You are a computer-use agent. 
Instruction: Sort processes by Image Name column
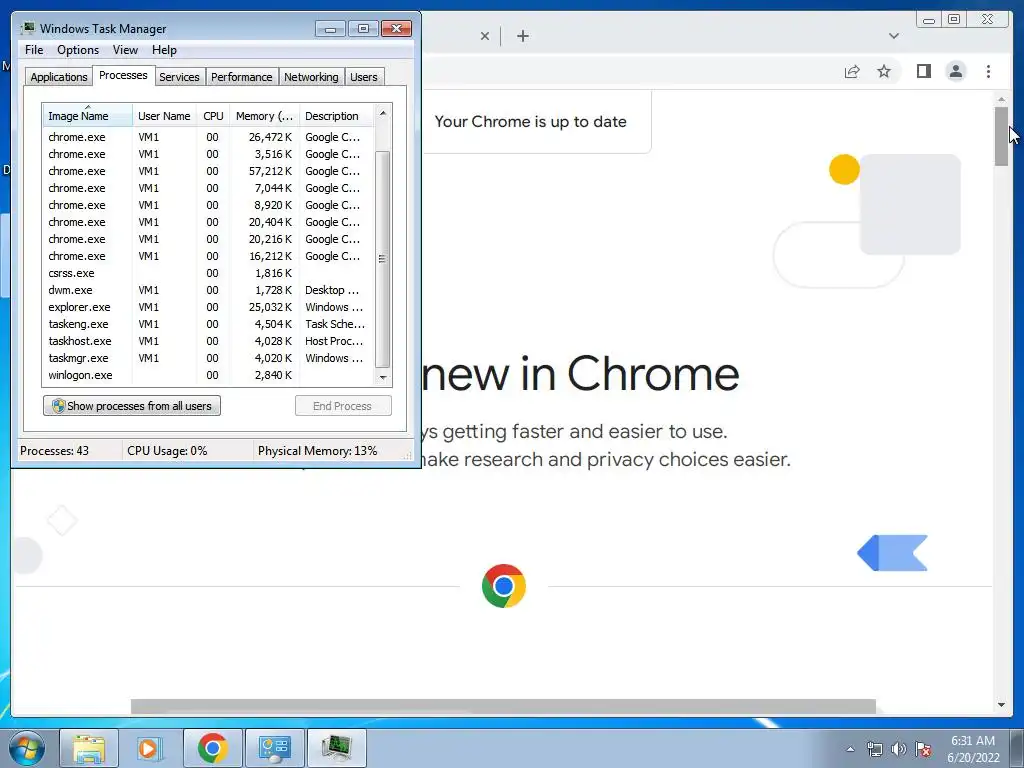pos(87,116)
